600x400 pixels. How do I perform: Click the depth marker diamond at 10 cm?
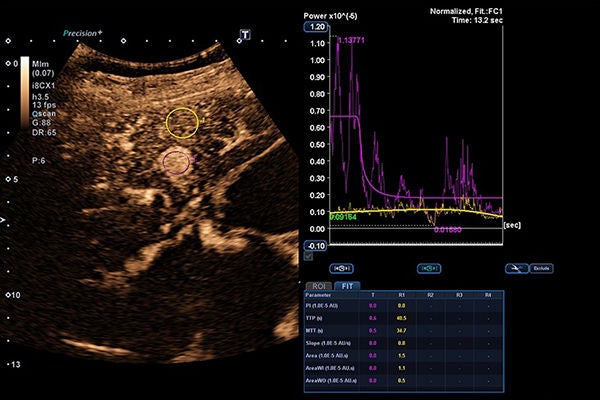pos(8,295)
